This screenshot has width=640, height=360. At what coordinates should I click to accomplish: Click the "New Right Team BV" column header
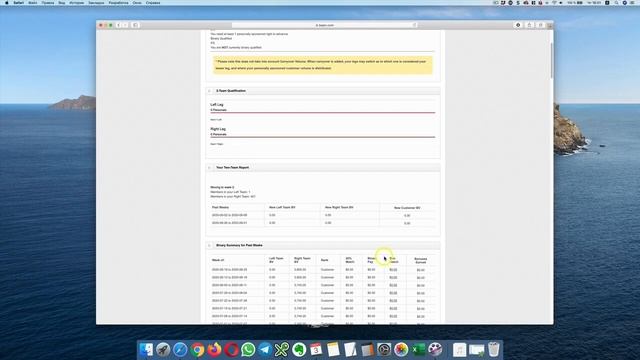[339, 207]
